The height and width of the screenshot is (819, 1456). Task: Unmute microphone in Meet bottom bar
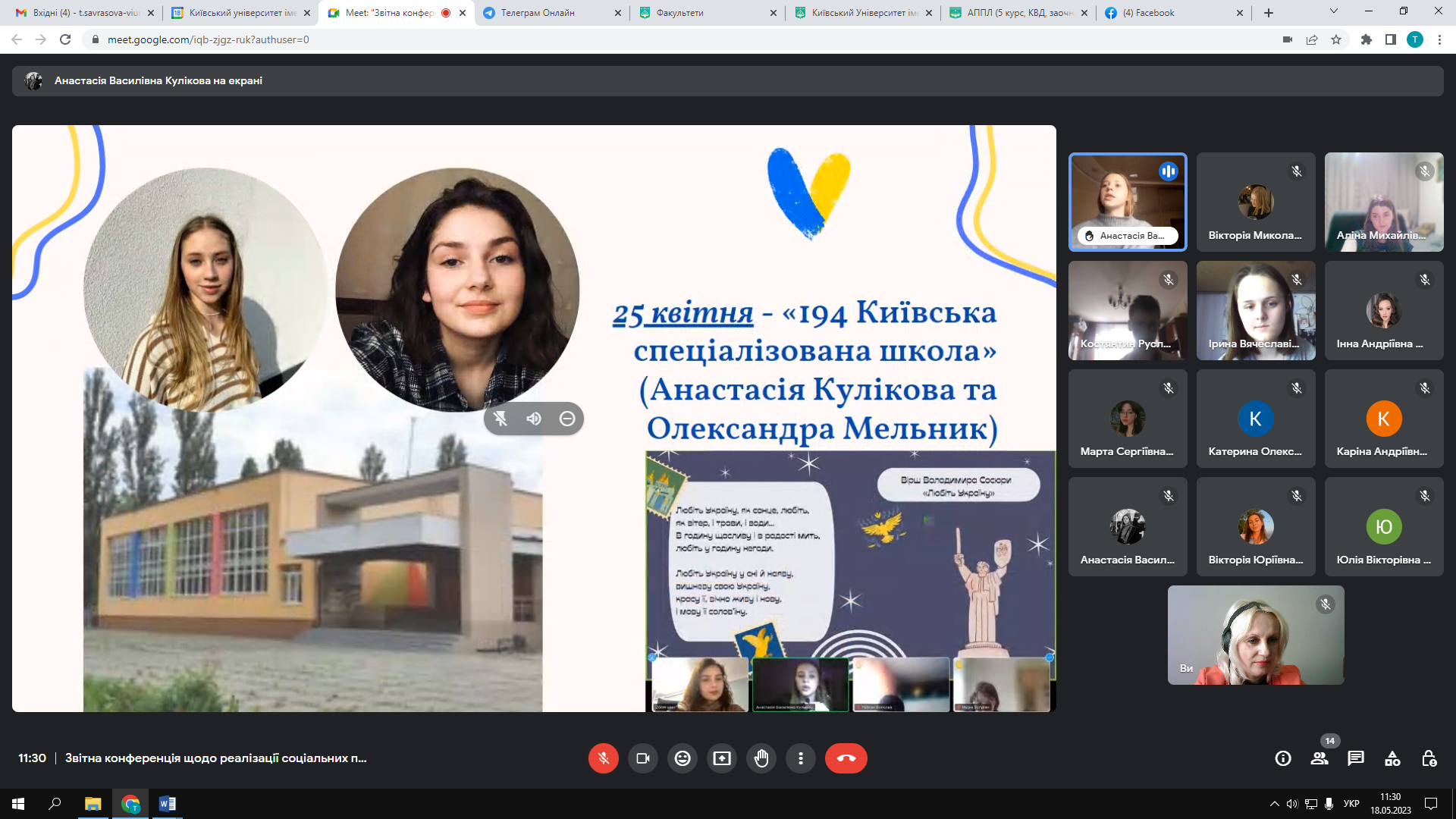click(603, 758)
